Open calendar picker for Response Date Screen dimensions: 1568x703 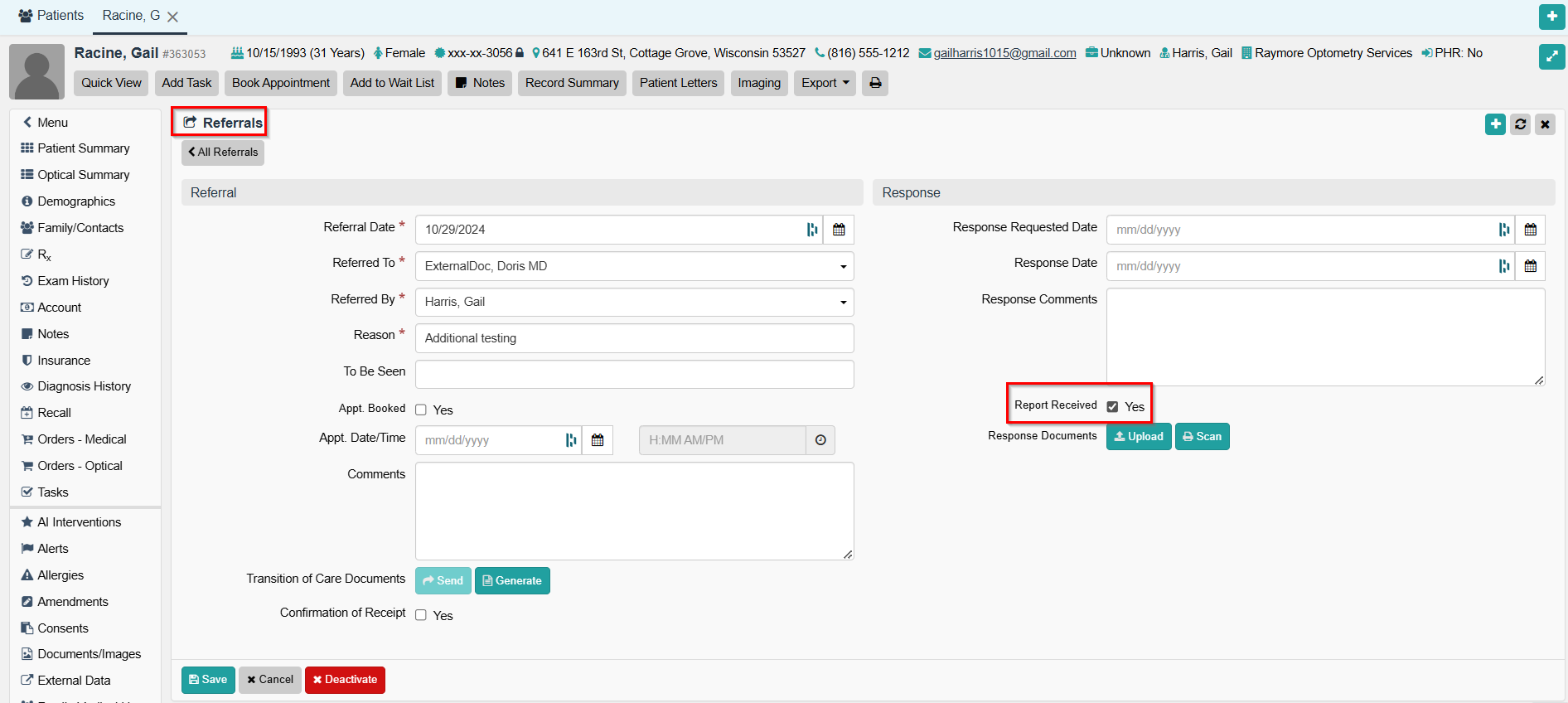pyautogui.click(x=1530, y=266)
